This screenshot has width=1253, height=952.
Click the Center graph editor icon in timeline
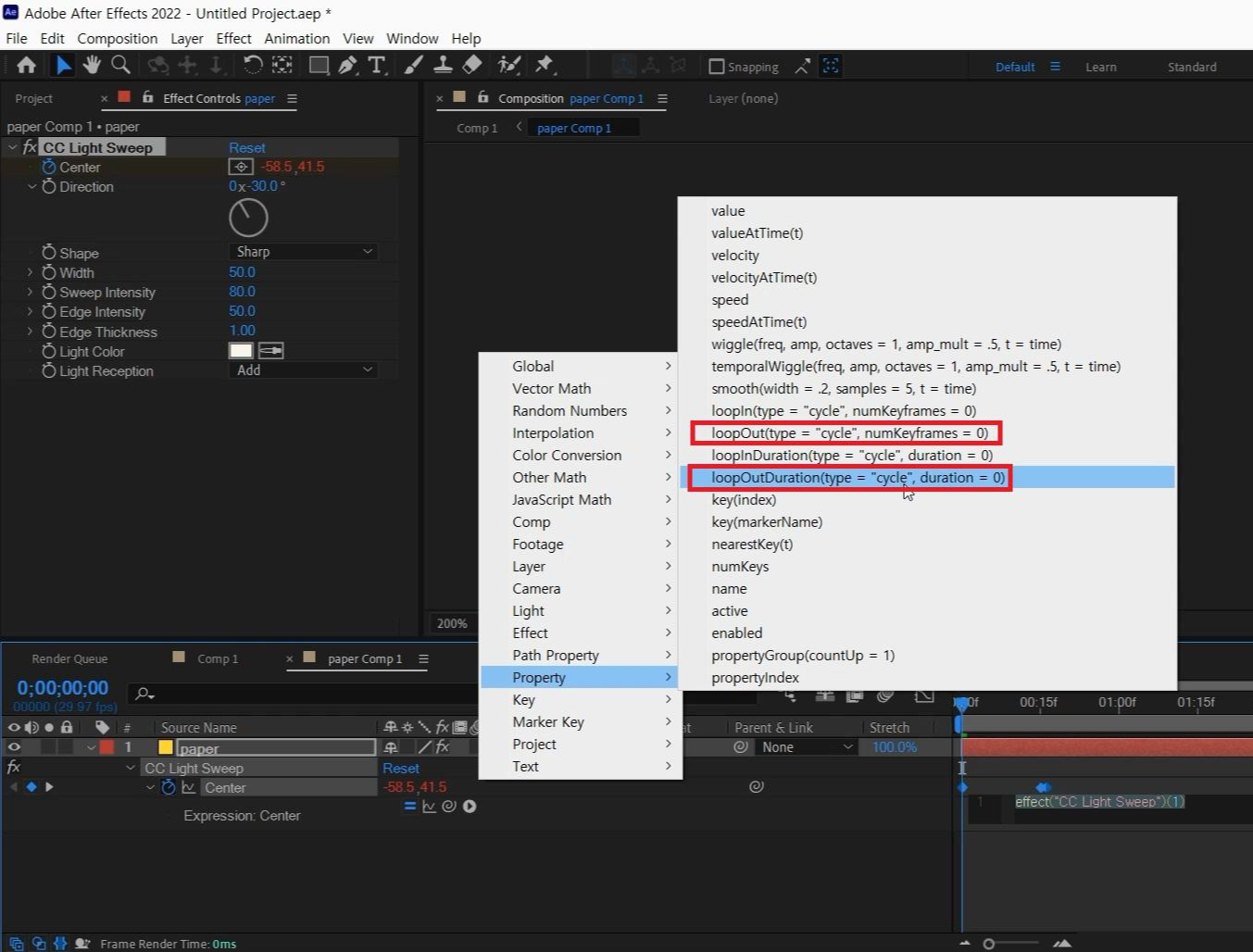click(x=189, y=787)
